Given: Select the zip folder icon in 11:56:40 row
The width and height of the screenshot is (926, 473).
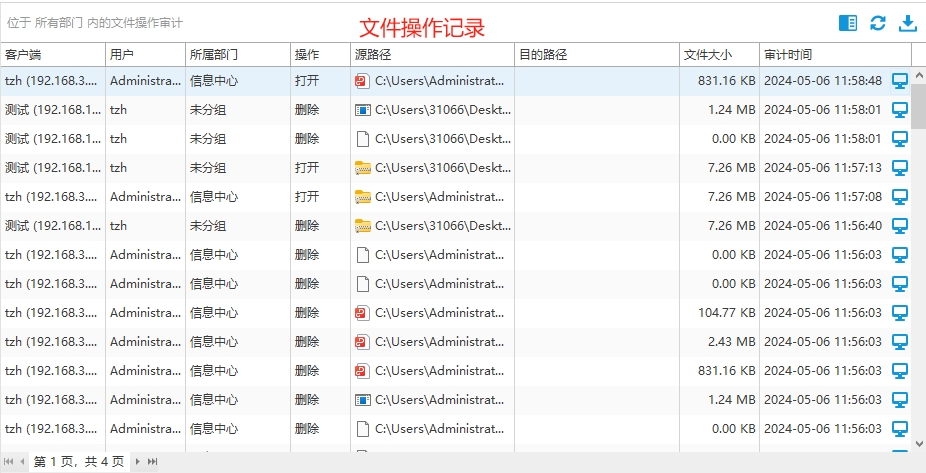Looking at the screenshot, I should coord(363,226).
